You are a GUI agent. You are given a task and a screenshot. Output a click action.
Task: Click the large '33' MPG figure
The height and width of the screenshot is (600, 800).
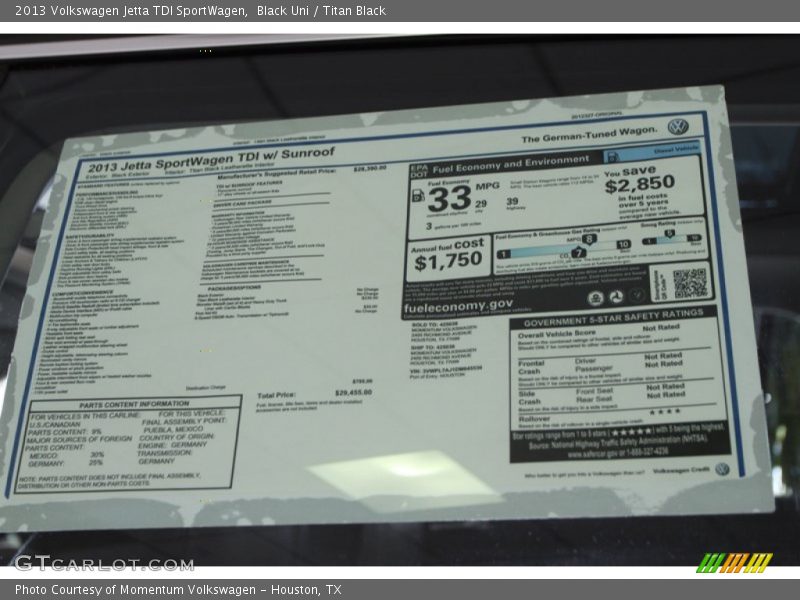449,198
